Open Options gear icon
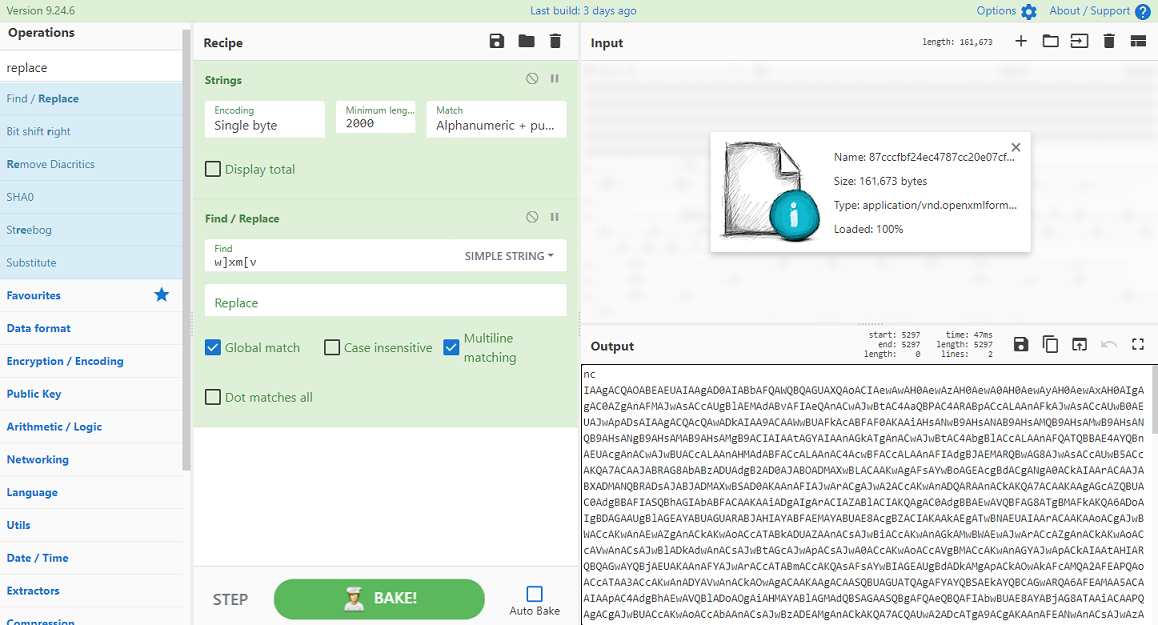 1029,11
